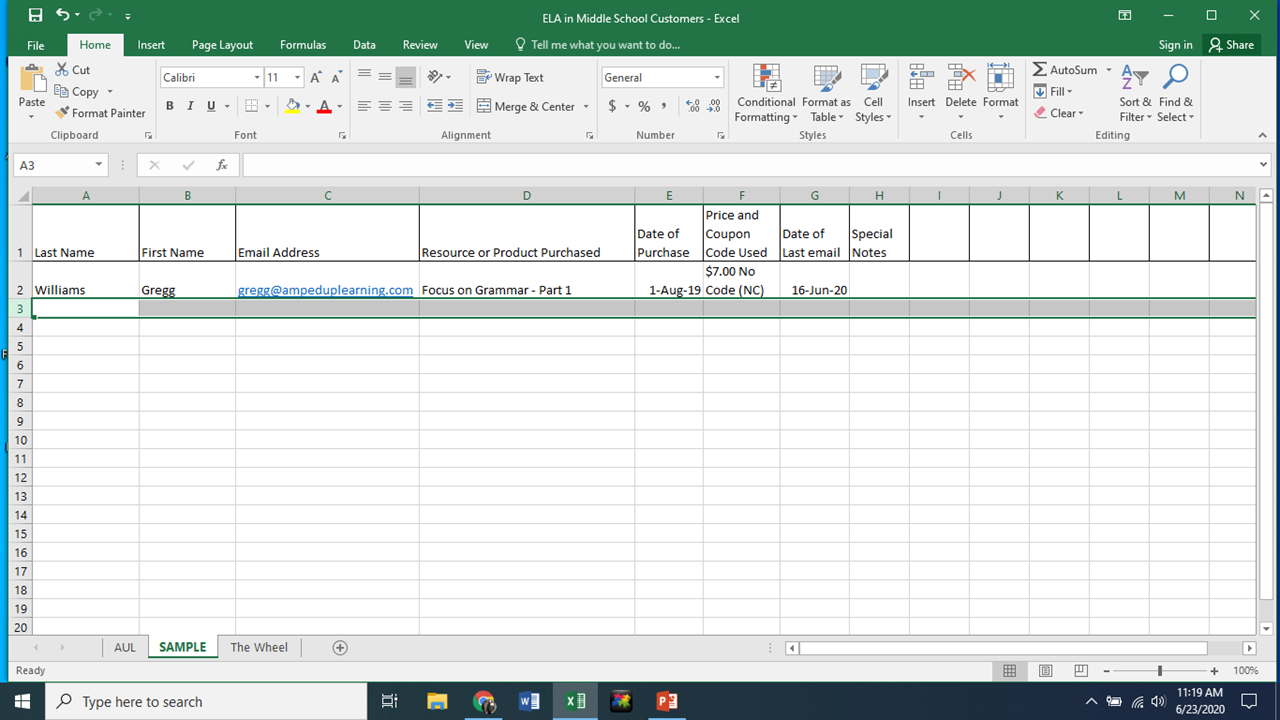Viewport: 1280px width, 720px height.
Task: Open Format as Table gallery
Action: coord(826,93)
